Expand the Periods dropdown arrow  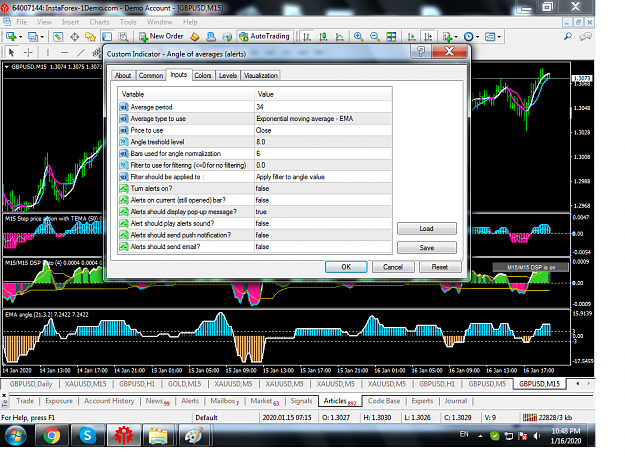[x=478, y=37]
